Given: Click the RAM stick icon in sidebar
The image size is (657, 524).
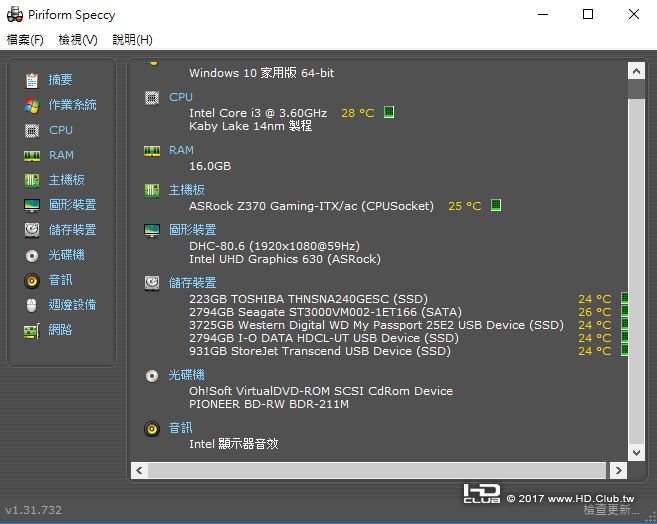Looking at the screenshot, I should click(x=32, y=156).
